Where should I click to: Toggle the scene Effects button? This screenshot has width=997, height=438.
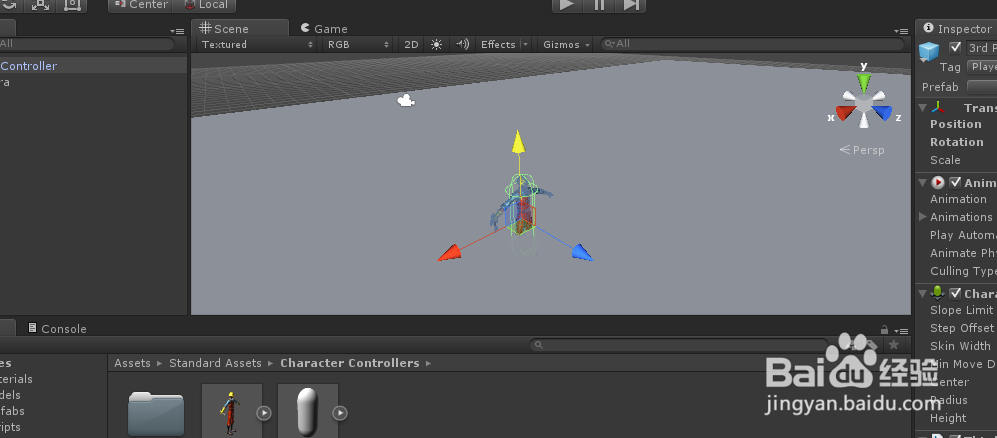point(498,44)
